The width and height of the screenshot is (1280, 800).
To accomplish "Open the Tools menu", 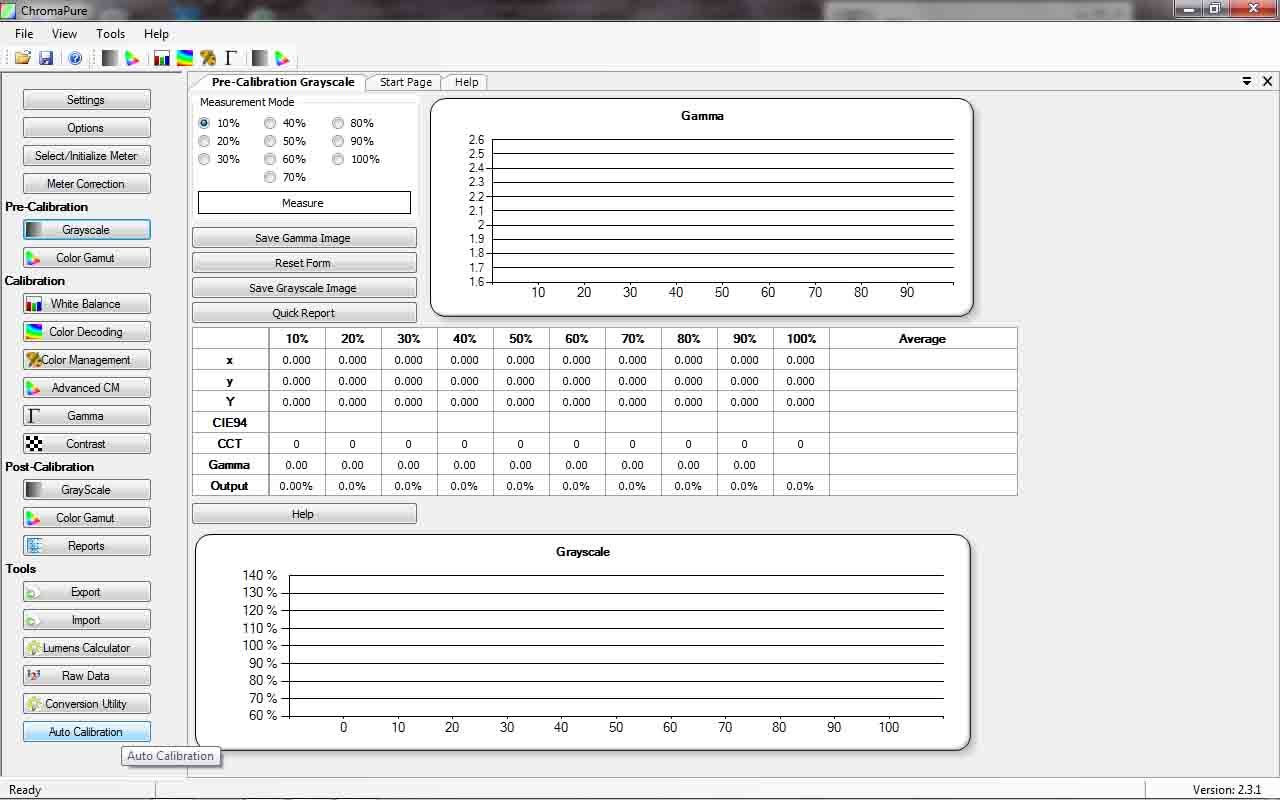I will click(110, 34).
